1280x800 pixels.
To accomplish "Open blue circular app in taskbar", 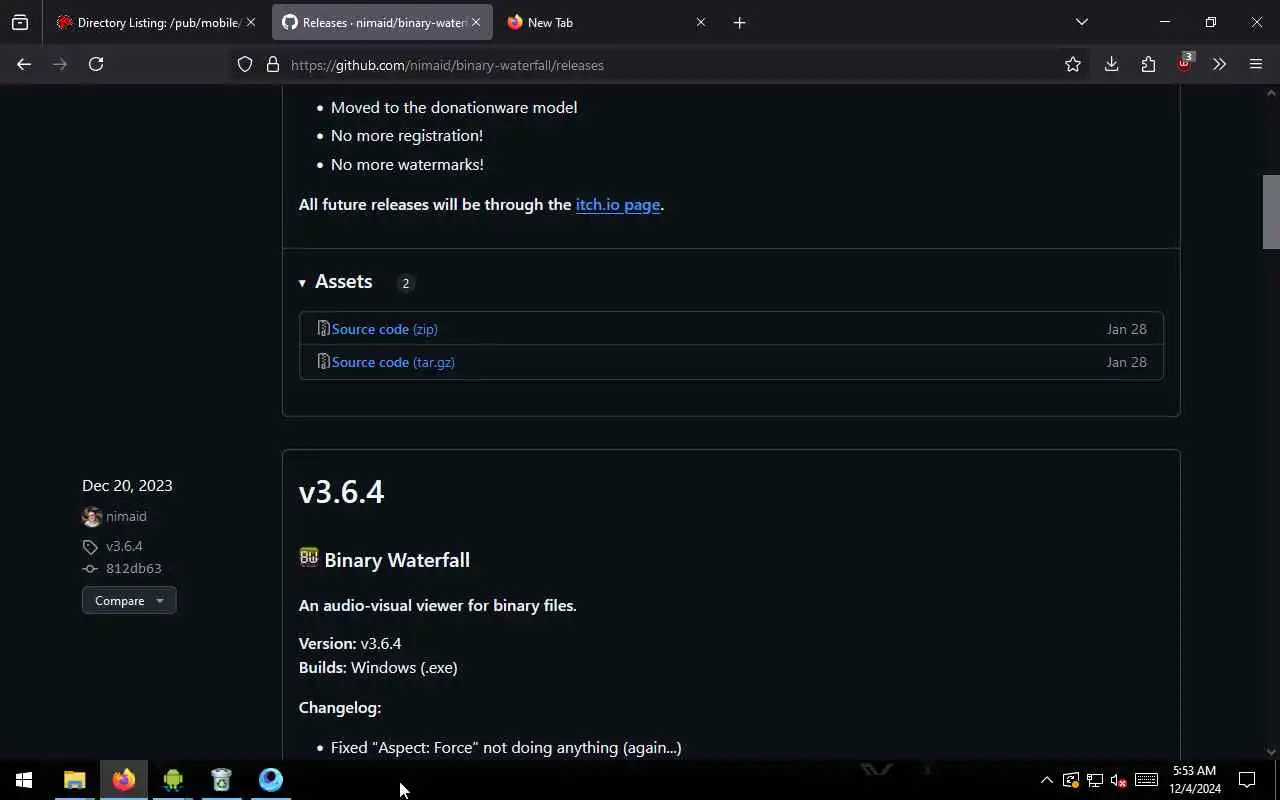I will [271, 780].
